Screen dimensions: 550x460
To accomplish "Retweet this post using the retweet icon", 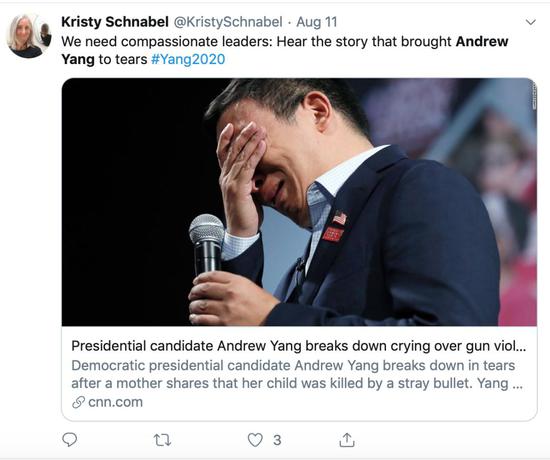I will 162,440.
